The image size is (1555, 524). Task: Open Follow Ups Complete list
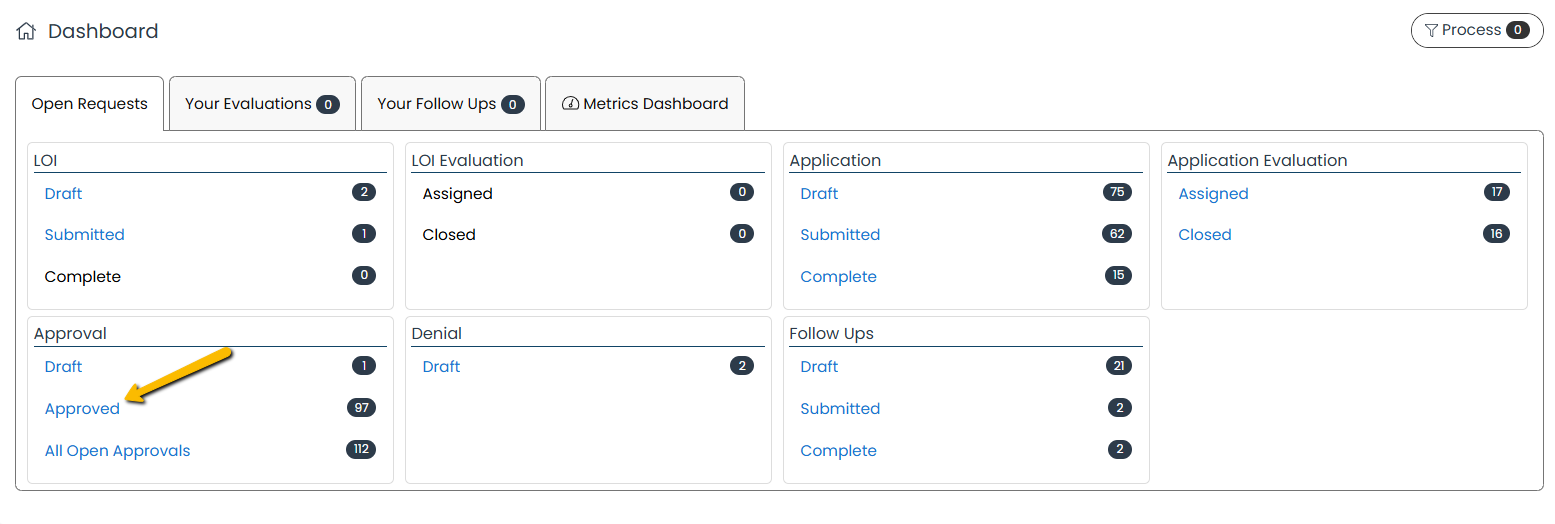tap(838, 451)
